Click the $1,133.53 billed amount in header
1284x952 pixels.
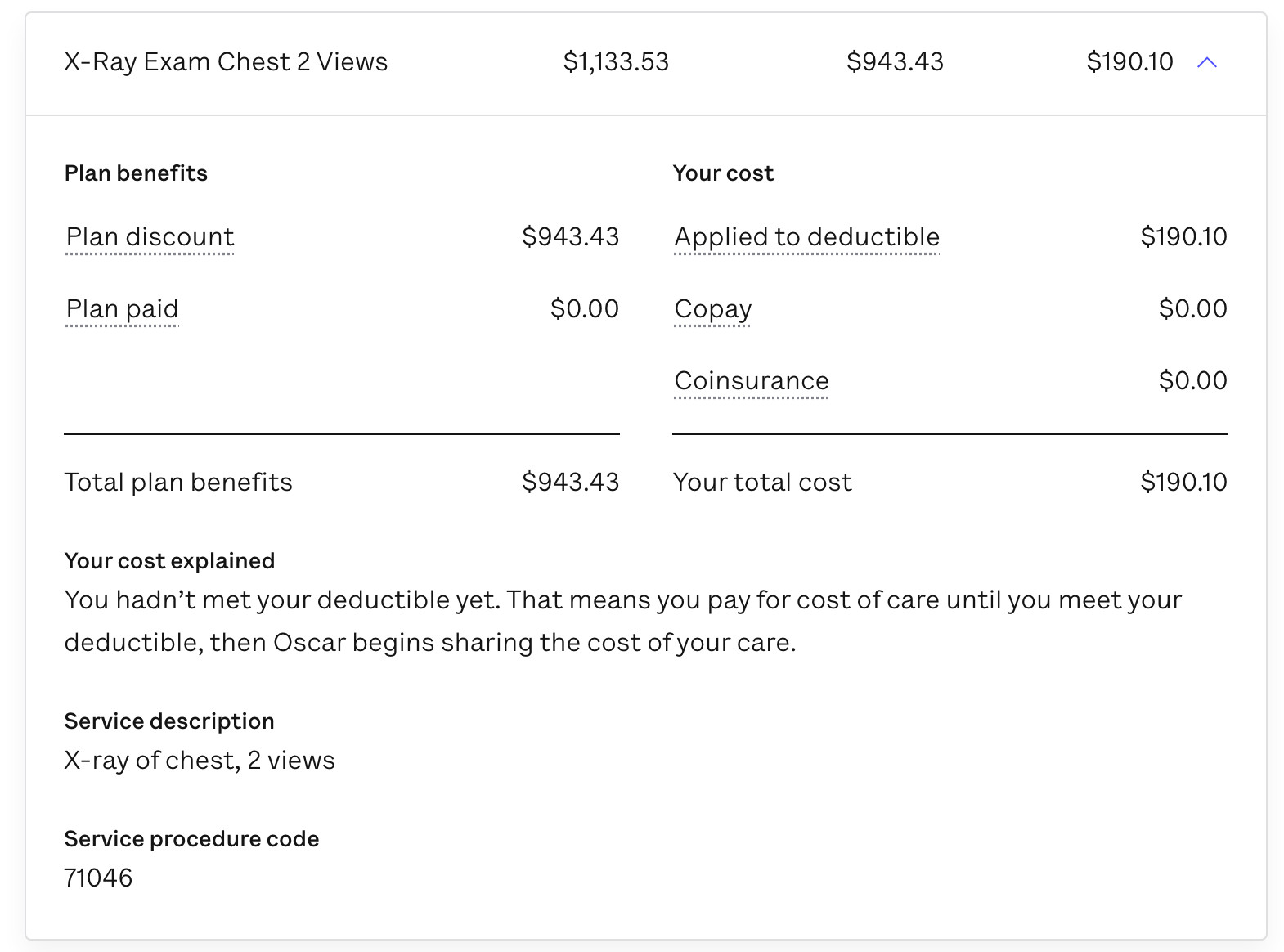click(x=616, y=62)
